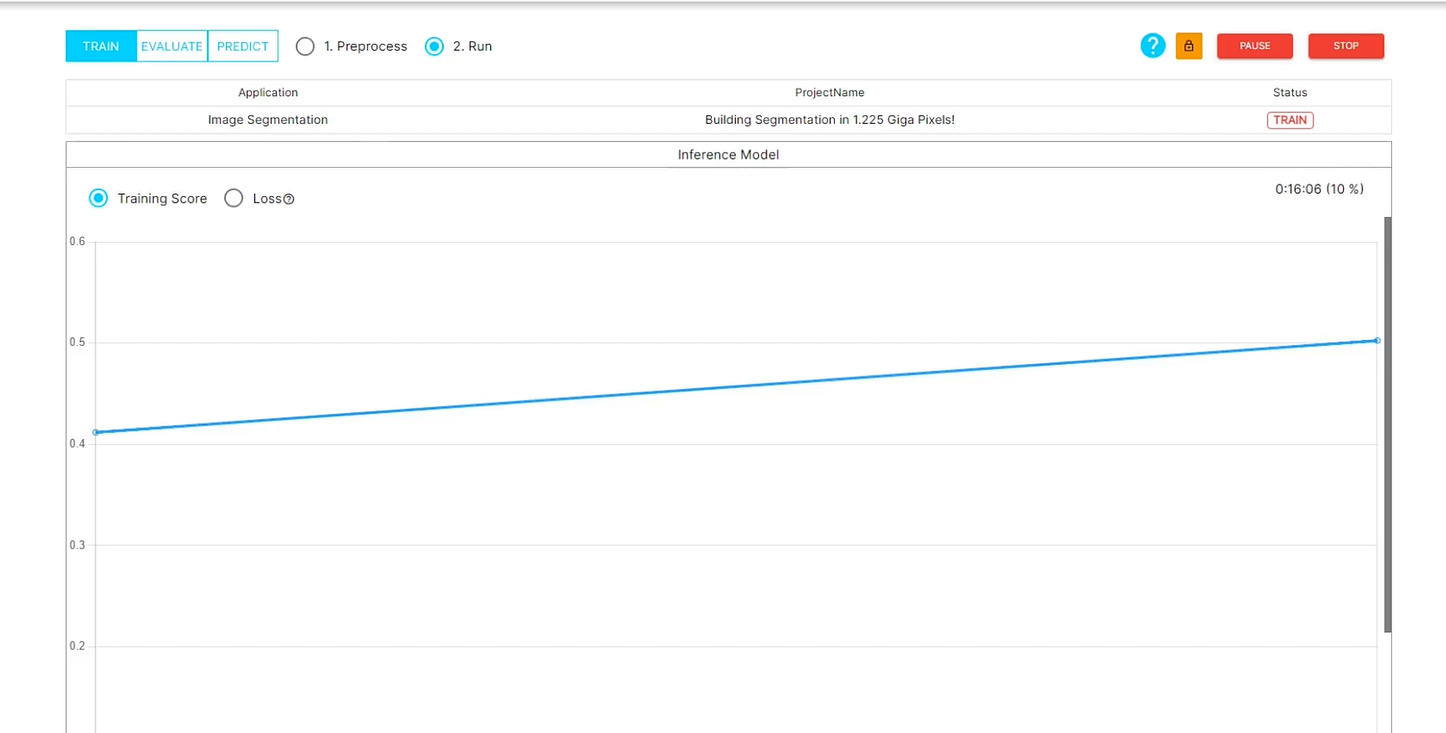Open the blue help question mark icon
The width and height of the screenshot is (1446, 733).
pos(1153,46)
